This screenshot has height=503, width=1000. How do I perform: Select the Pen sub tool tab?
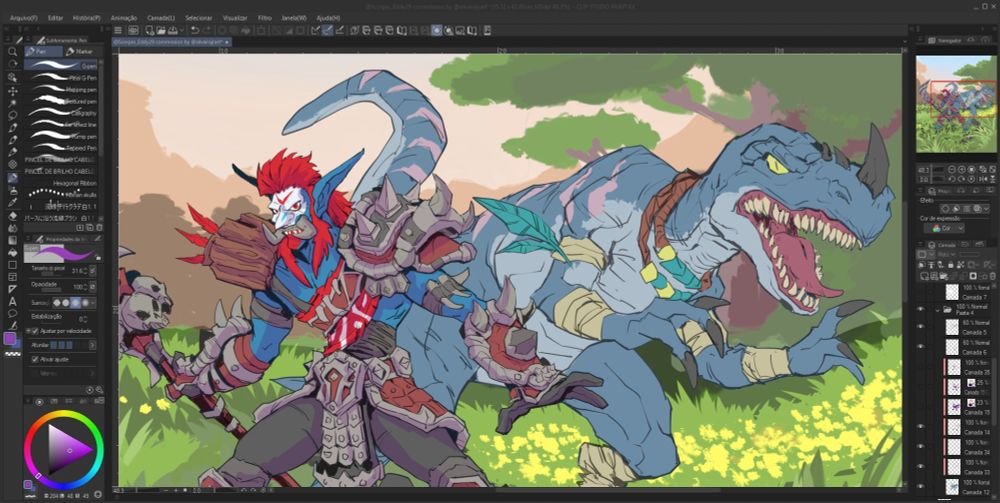click(43, 51)
